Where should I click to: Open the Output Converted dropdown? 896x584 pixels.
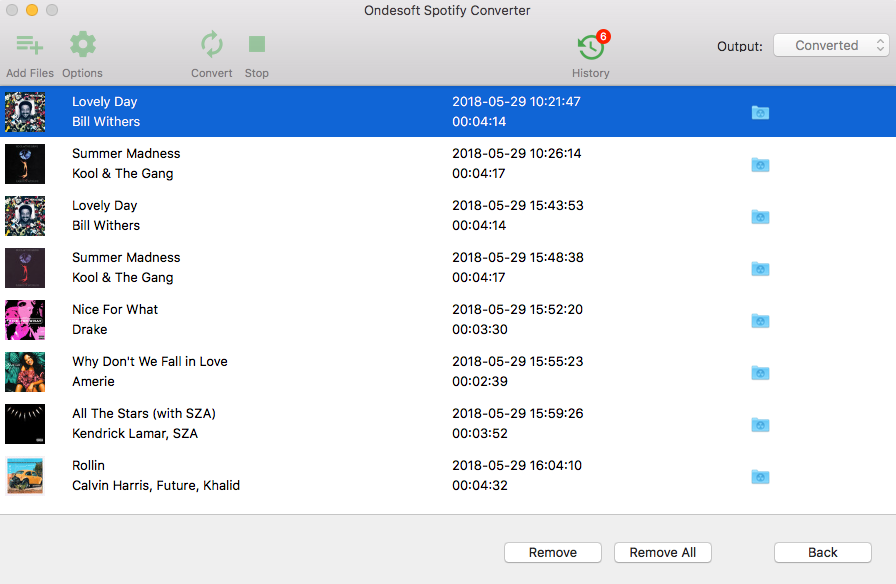click(x=831, y=46)
